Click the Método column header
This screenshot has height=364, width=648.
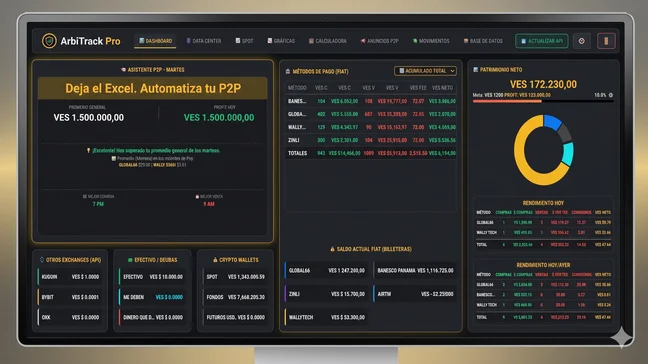(x=297, y=88)
